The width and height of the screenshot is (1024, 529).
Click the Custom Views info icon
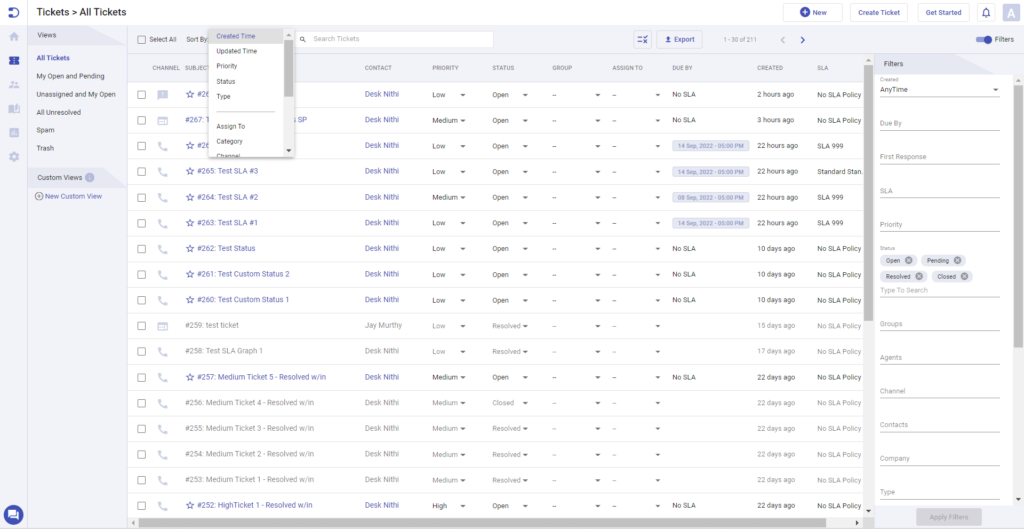tap(89, 177)
